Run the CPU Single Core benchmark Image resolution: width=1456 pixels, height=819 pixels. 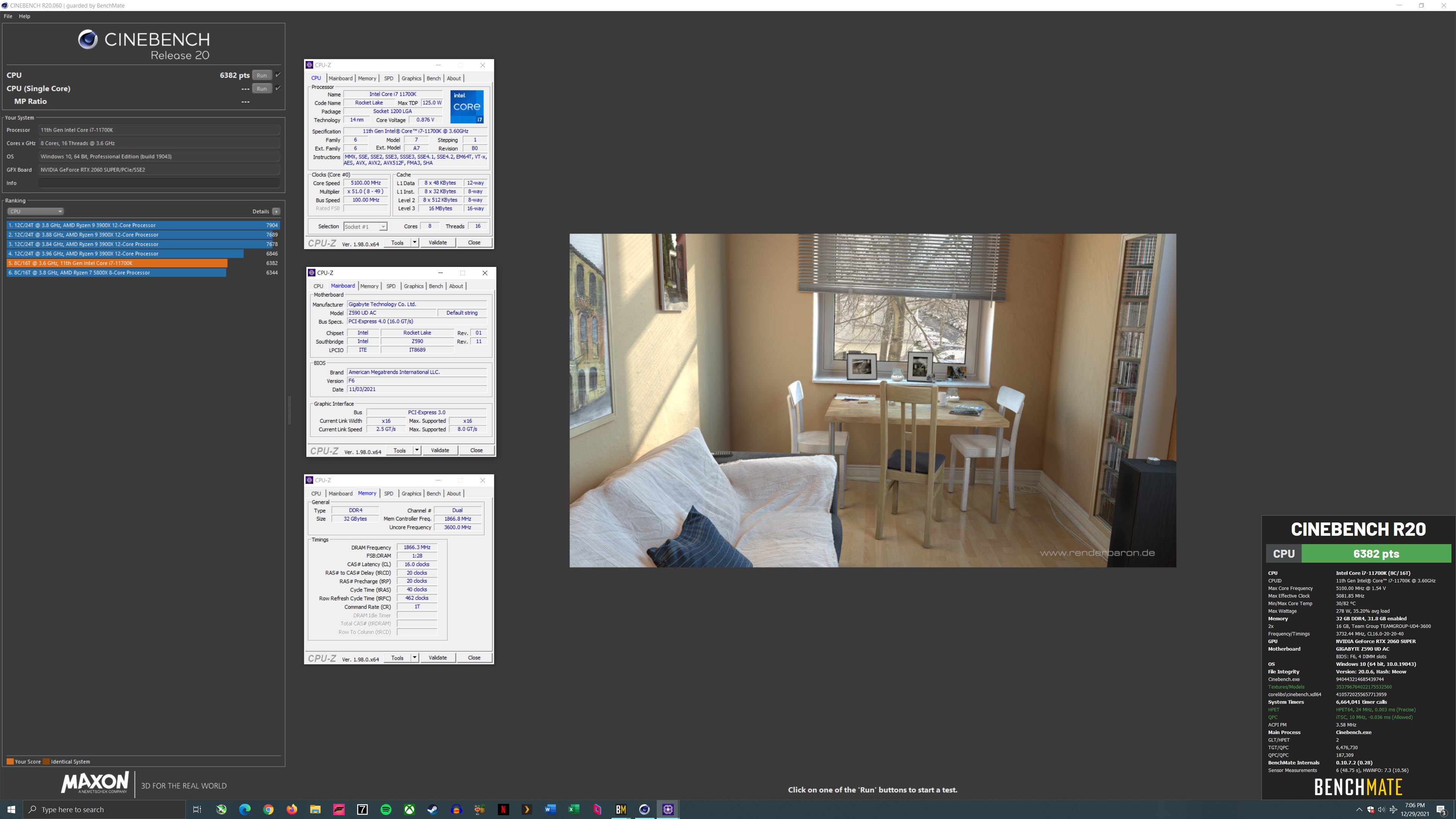pos(262,88)
